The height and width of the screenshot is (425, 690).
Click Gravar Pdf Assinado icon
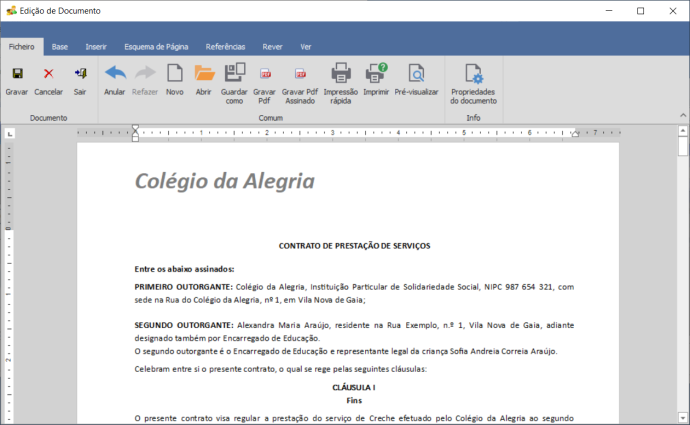tap(300, 73)
